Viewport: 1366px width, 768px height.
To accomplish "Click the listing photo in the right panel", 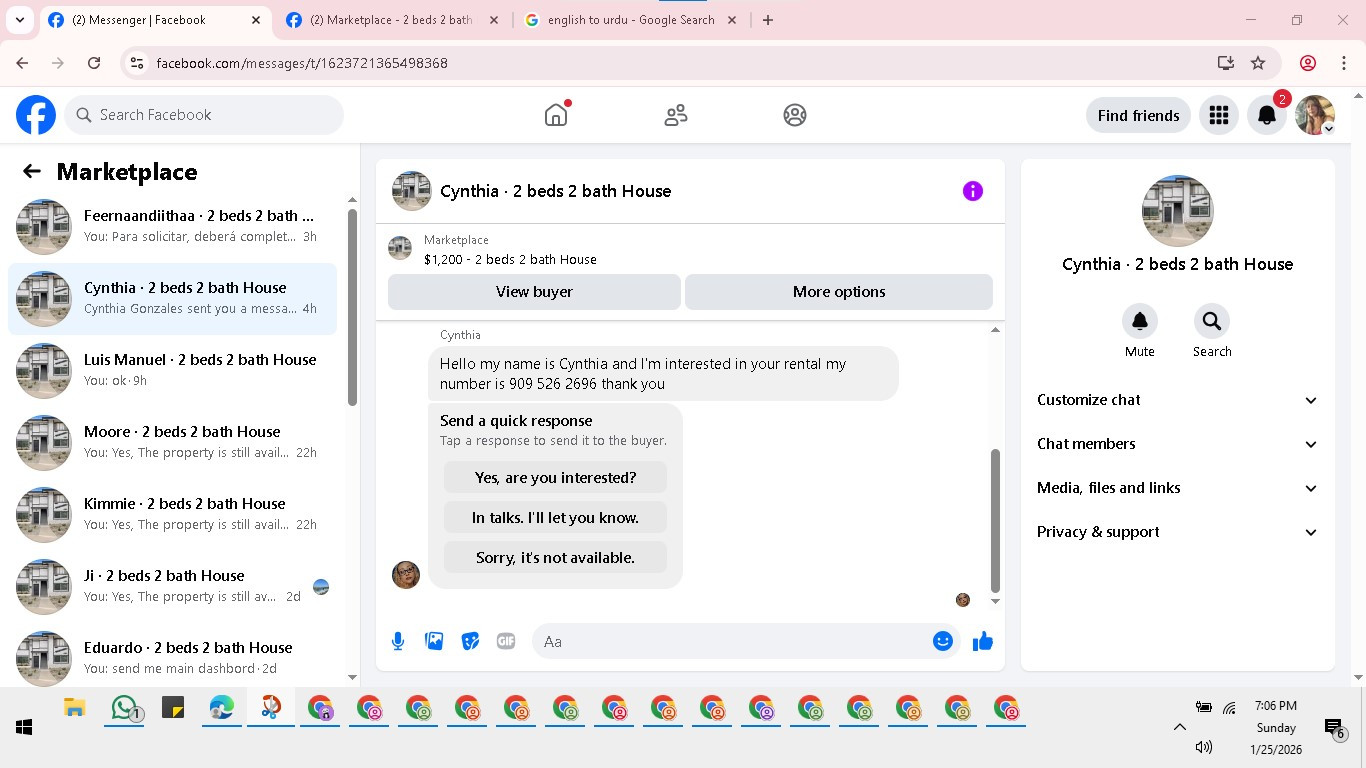I will click(1178, 211).
